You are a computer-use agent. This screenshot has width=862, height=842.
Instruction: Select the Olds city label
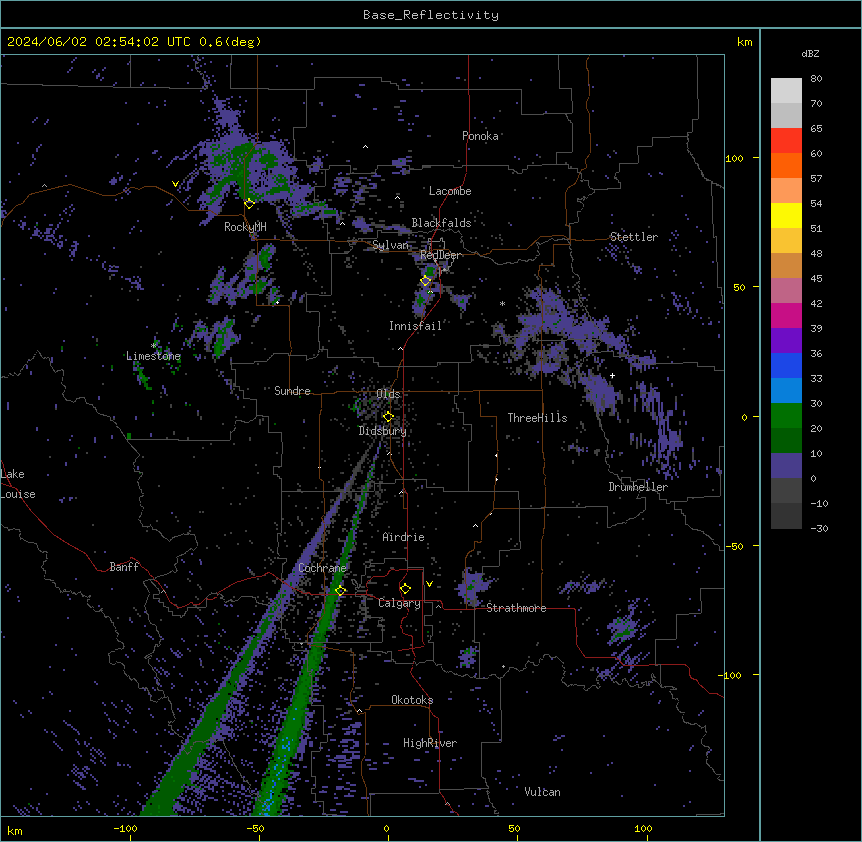pos(388,394)
